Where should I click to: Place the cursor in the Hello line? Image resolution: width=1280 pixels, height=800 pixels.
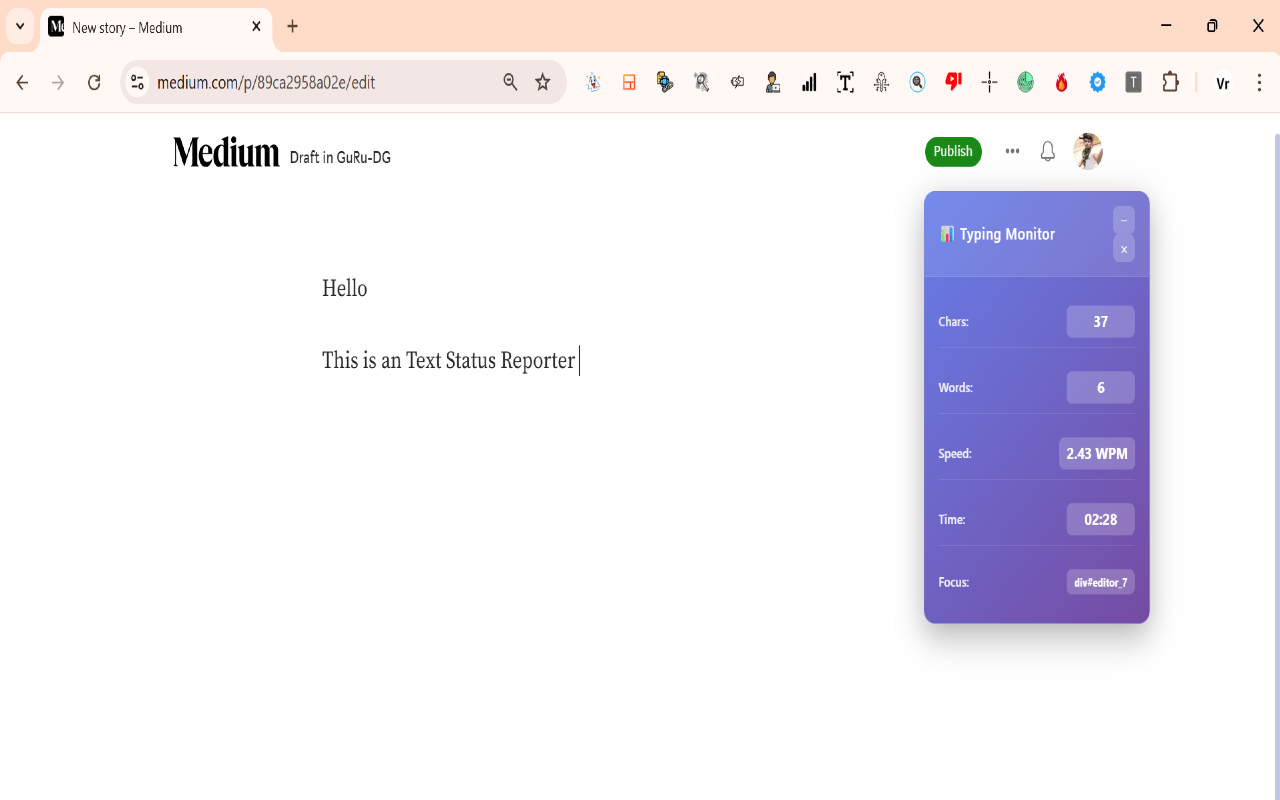tap(345, 289)
